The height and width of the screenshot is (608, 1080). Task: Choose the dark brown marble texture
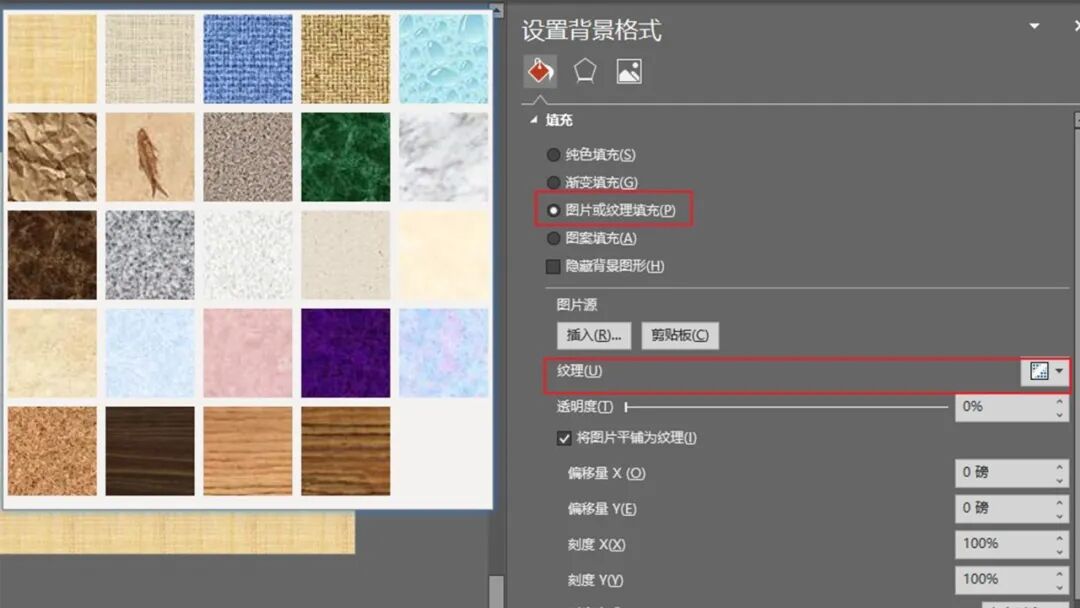point(52,255)
